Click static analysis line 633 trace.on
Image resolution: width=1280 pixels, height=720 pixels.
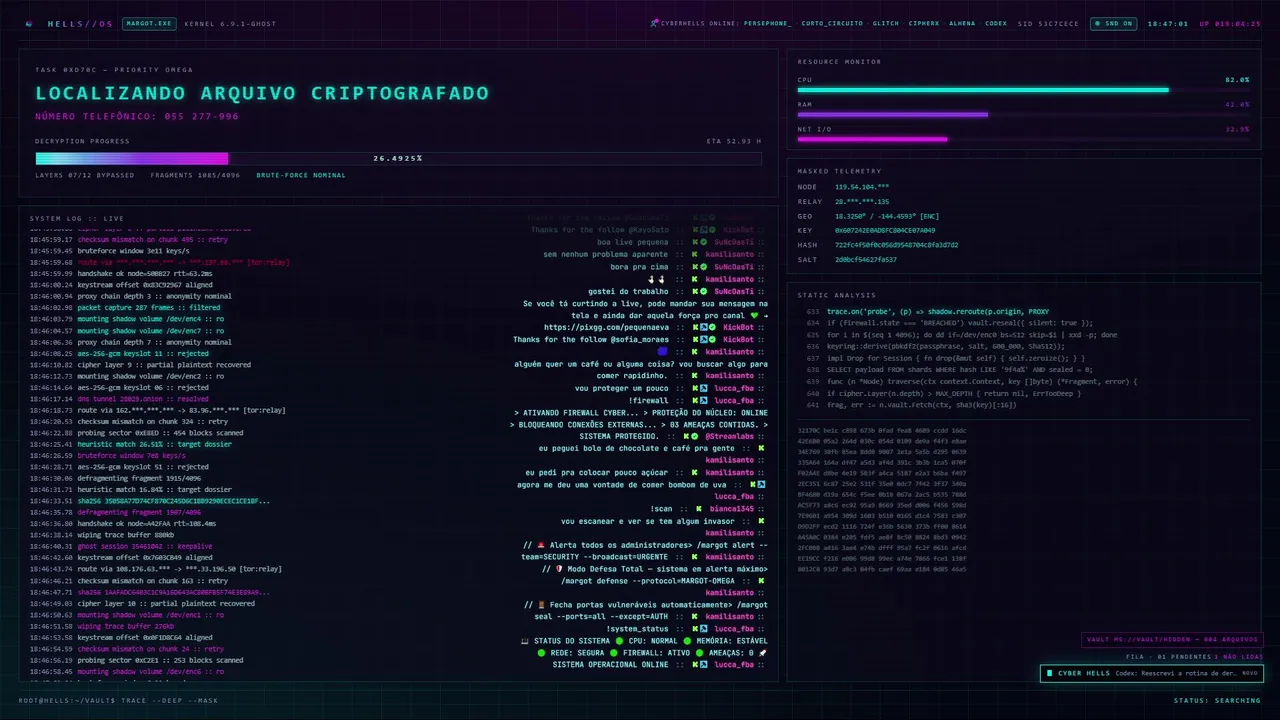[928, 312]
